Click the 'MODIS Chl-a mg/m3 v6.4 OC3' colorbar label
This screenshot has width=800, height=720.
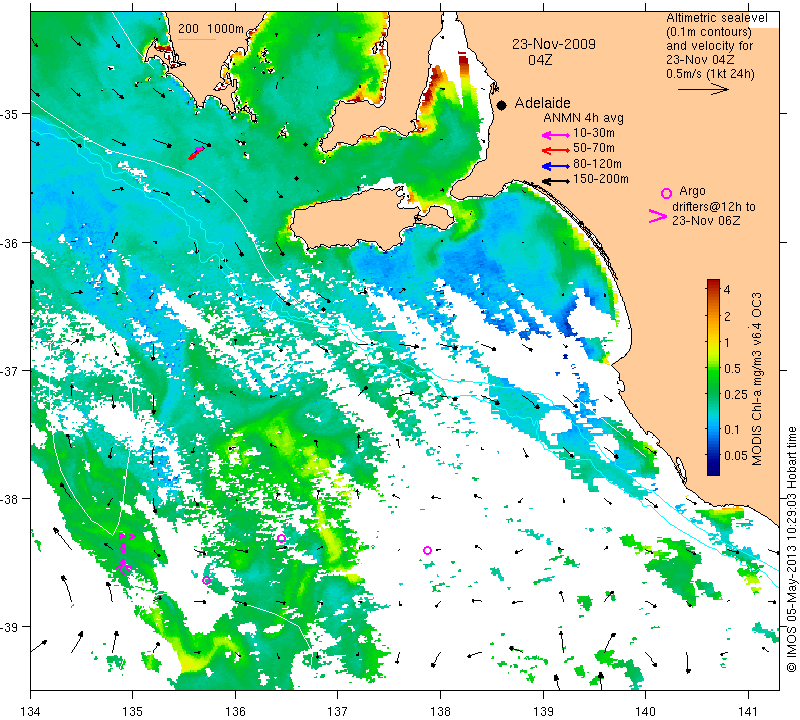coord(757,379)
